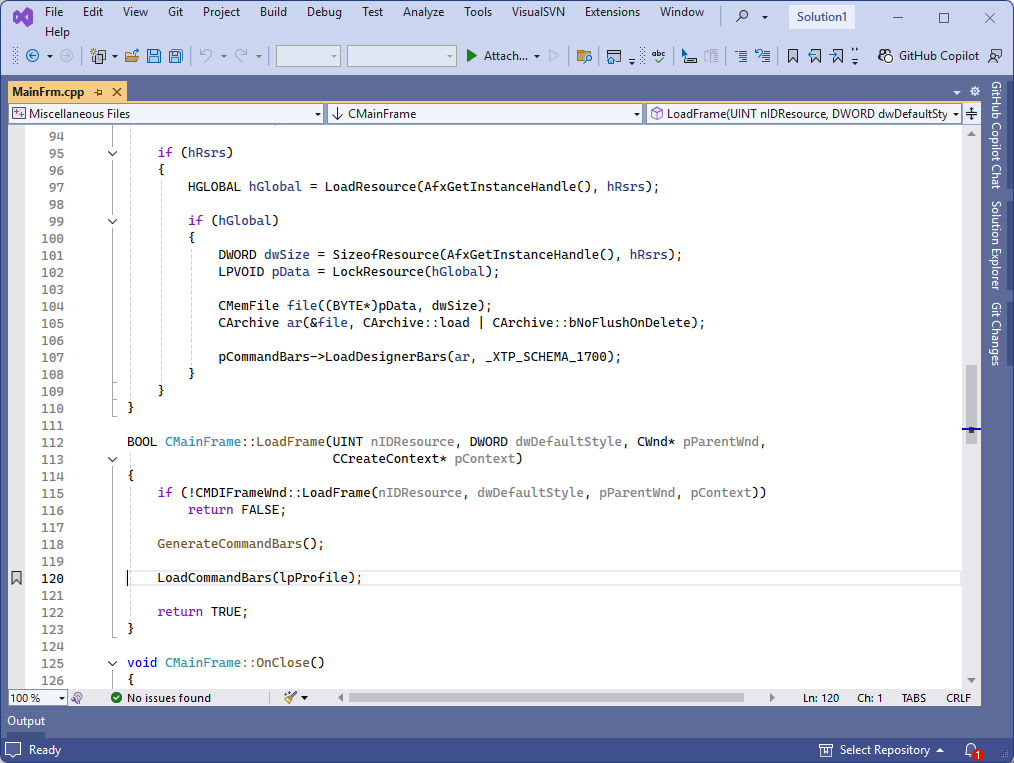
Task: Close the MainFrm.cpp tab
Action: tap(117, 92)
